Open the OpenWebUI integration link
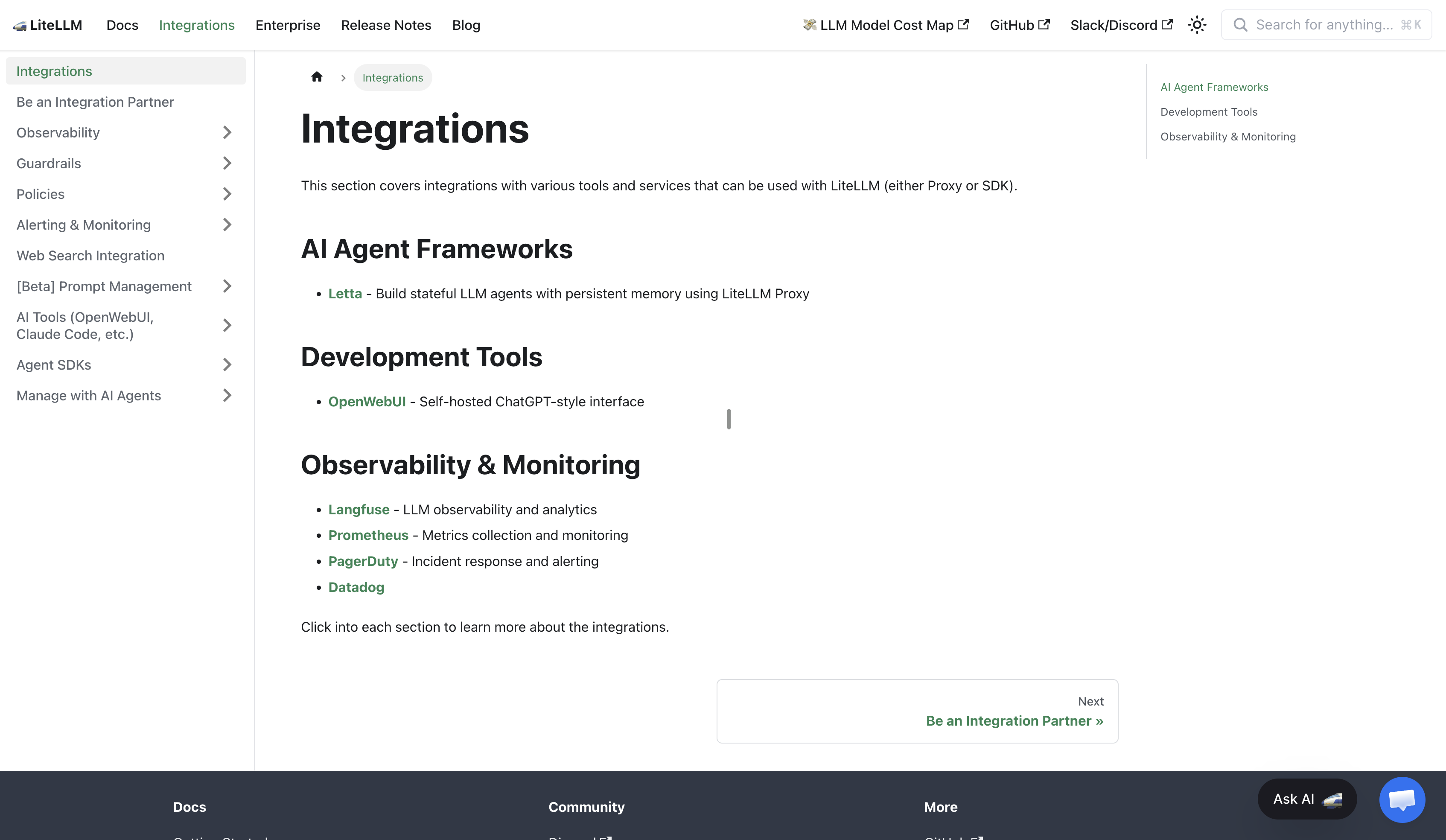The image size is (1446, 840). click(367, 402)
